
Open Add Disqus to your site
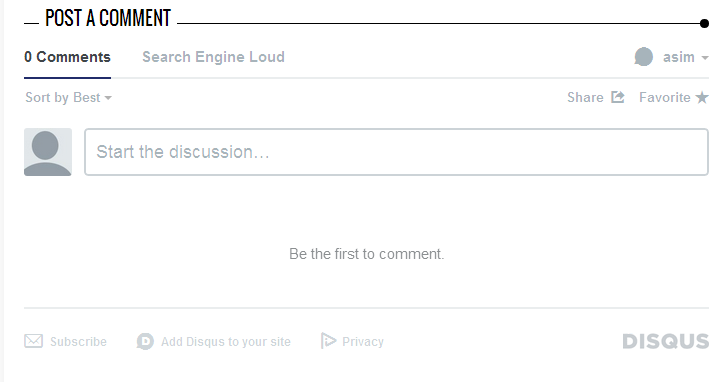pyautogui.click(x=214, y=341)
